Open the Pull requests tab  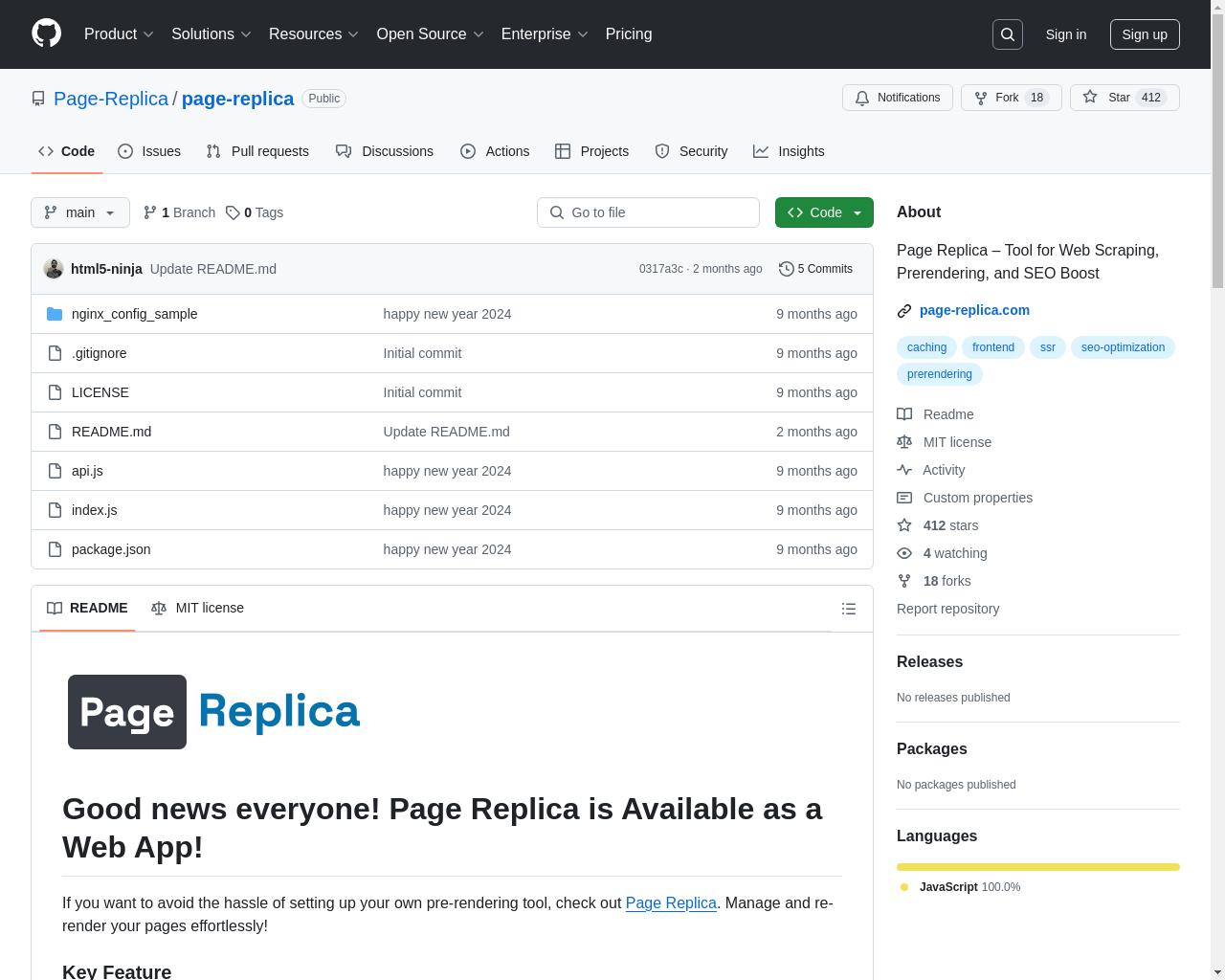[257, 151]
